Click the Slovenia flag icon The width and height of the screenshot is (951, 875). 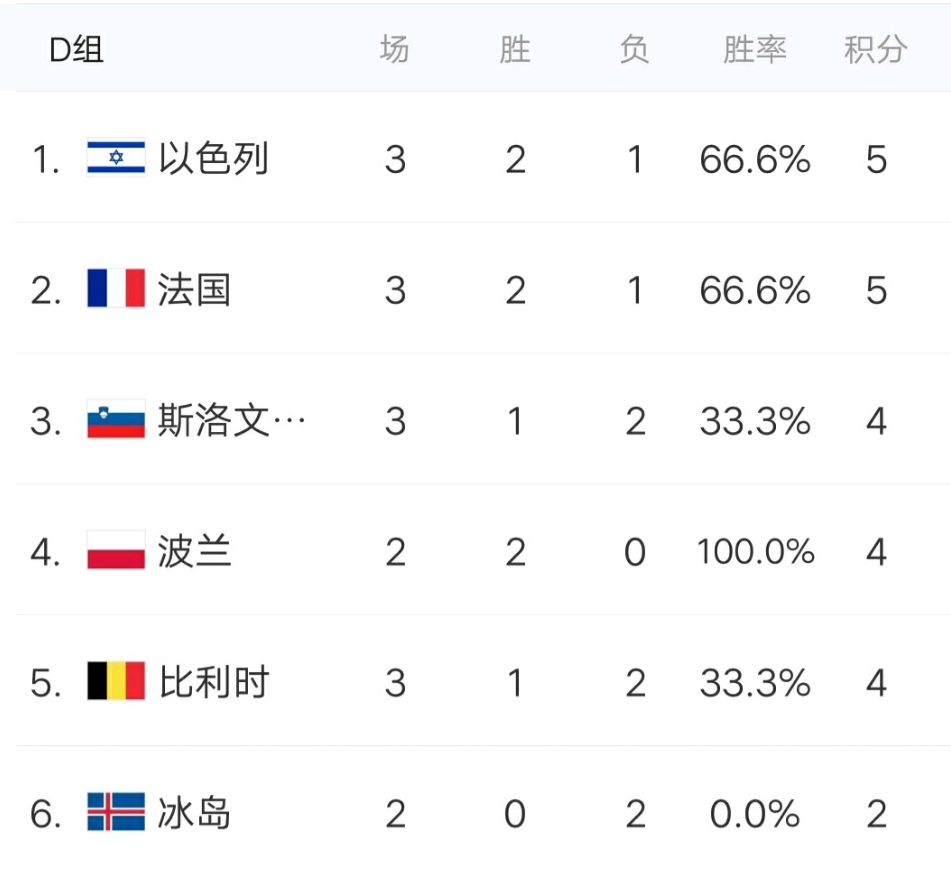point(116,421)
